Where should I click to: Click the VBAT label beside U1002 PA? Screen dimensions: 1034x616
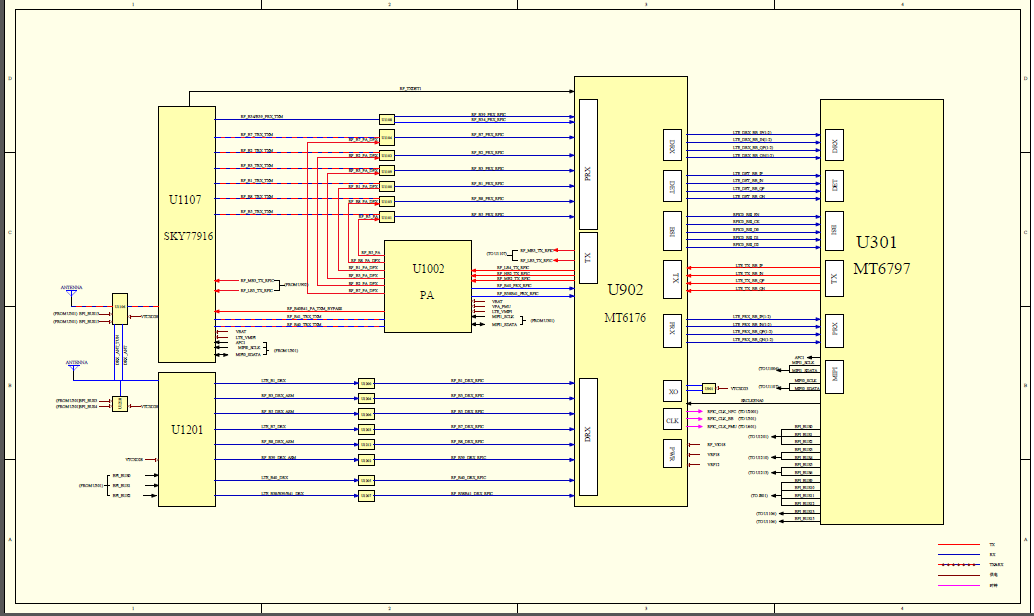pyautogui.click(x=497, y=301)
